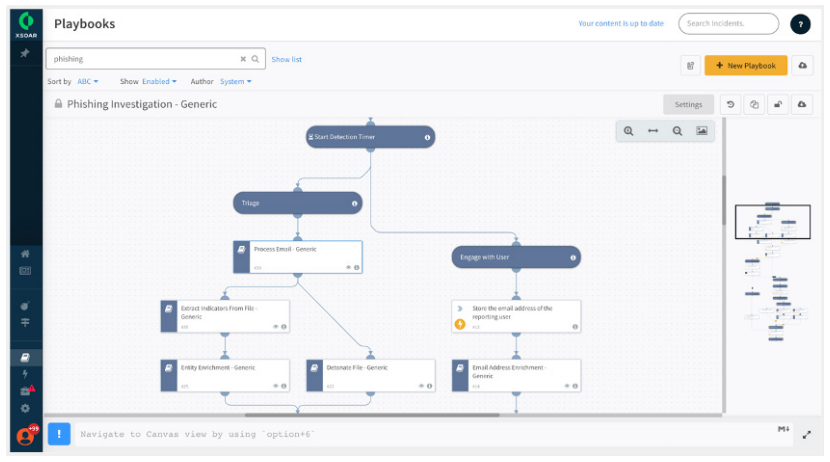Select the Extract Indicators From File task
The height and width of the screenshot is (462, 830).
coord(225,316)
